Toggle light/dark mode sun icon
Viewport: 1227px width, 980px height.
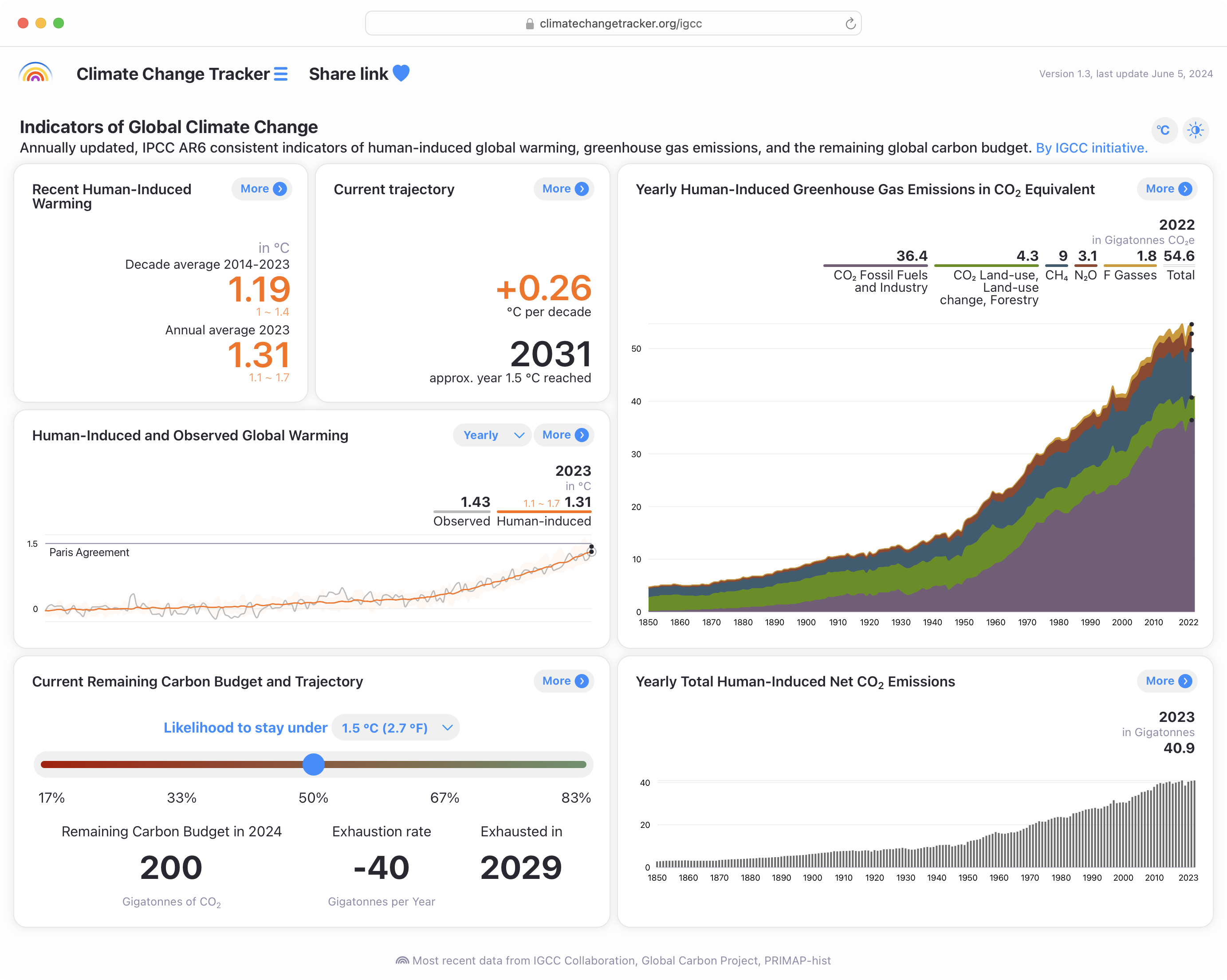coord(1196,130)
